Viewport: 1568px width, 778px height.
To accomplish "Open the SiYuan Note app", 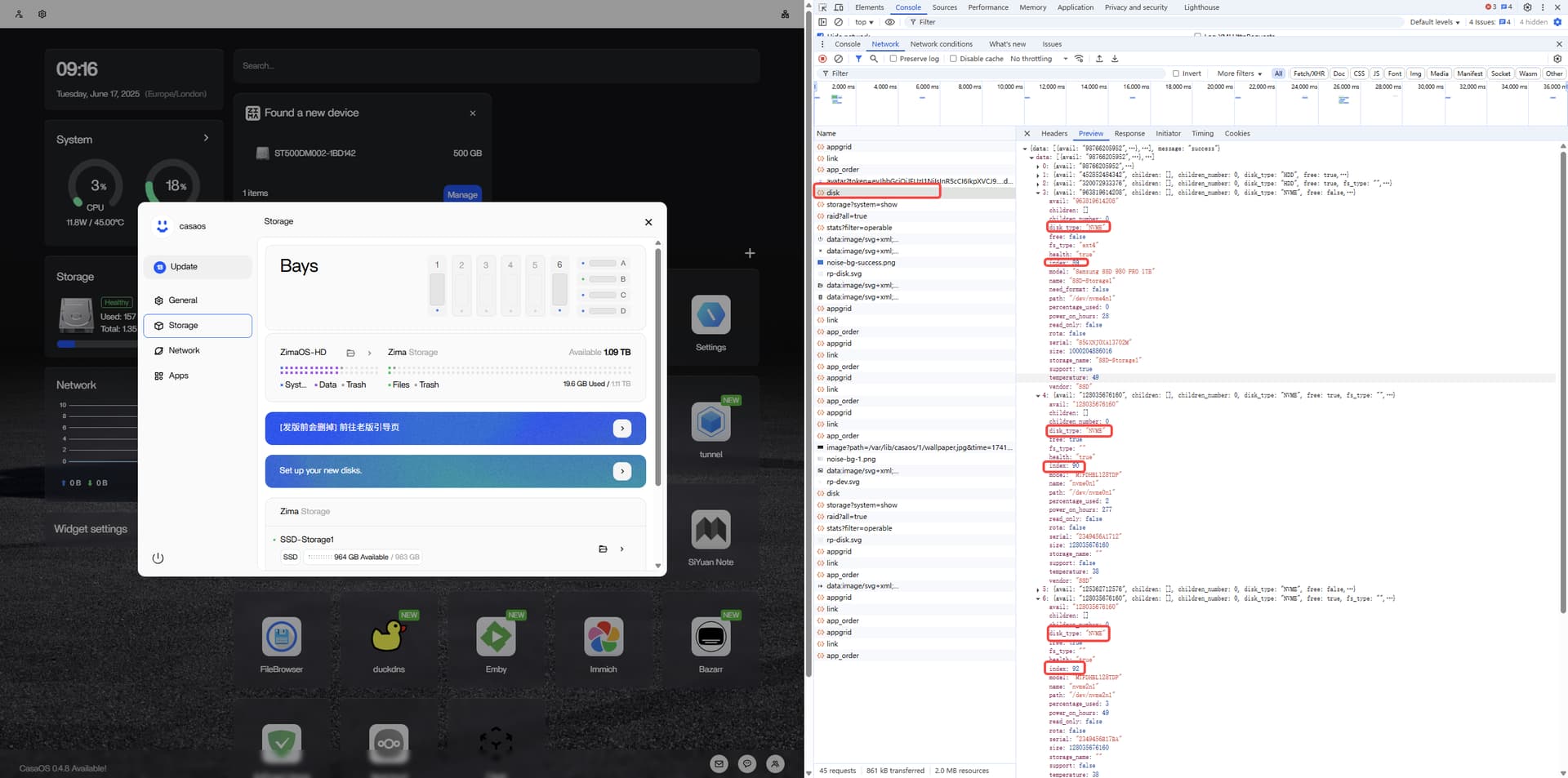I will pos(710,530).
